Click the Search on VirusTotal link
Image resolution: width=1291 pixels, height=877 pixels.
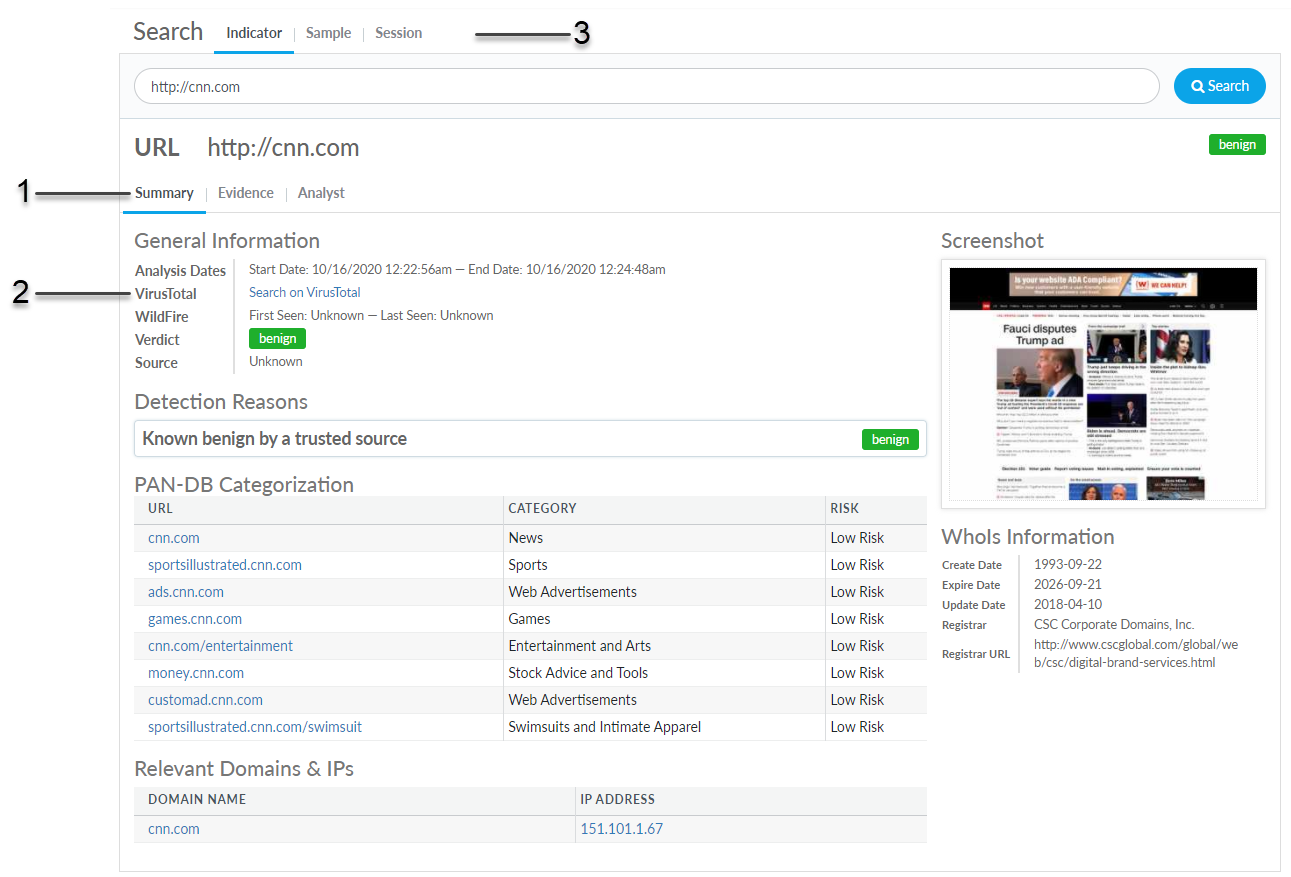click(x=304, y=292)
